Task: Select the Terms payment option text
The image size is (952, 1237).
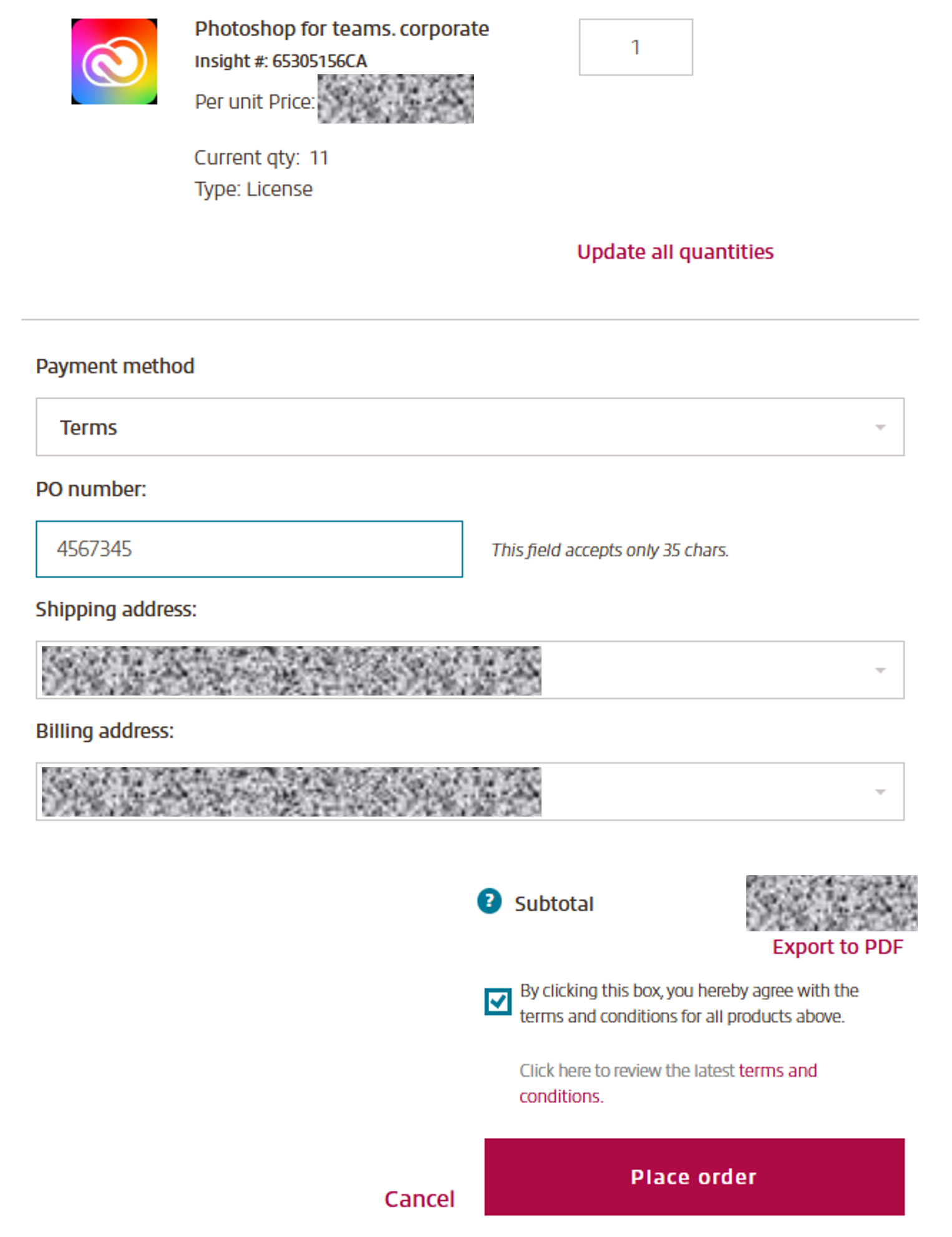Action: pos(88,427)
